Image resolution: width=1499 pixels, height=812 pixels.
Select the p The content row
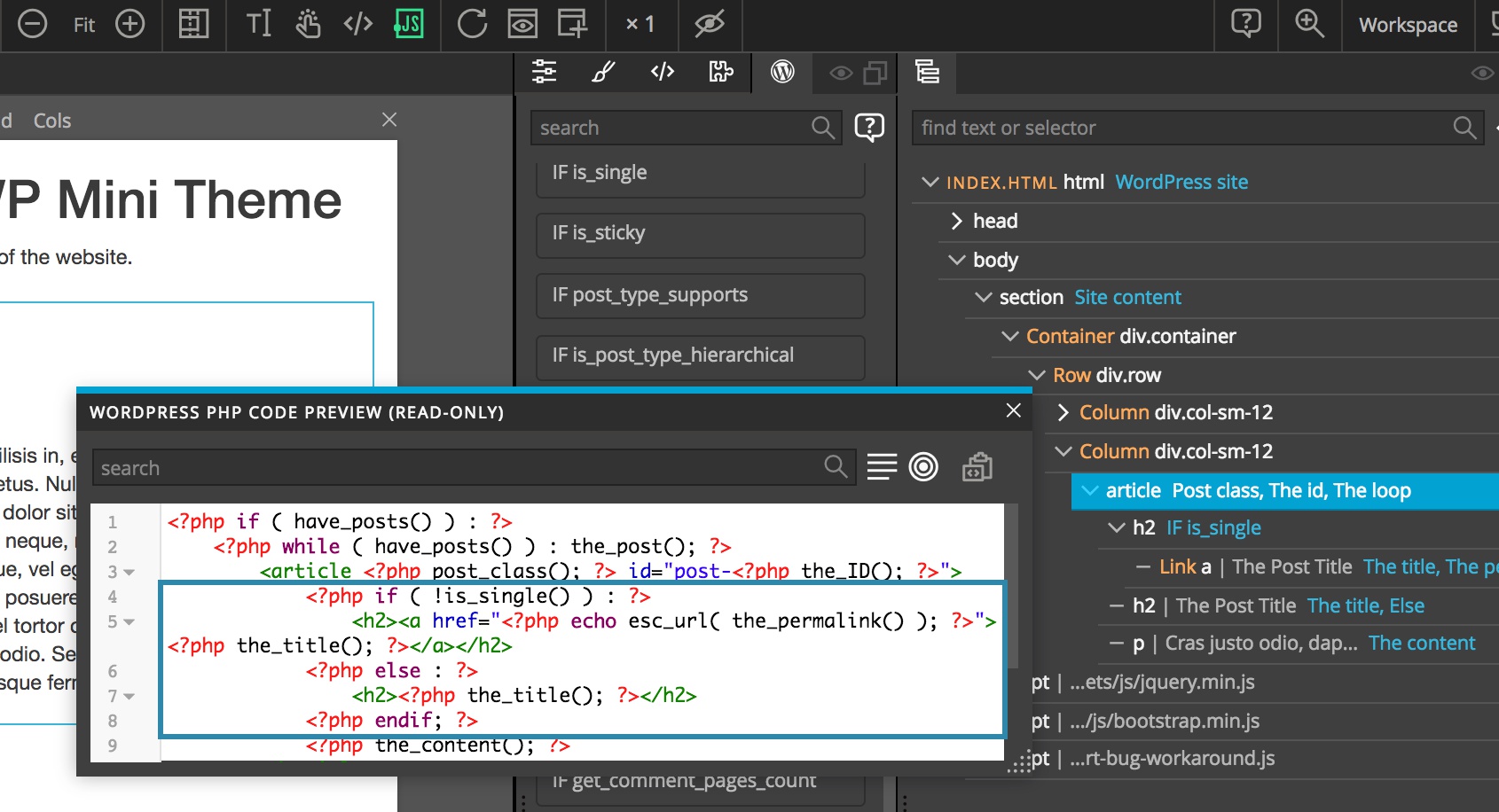pos(1299,643)
